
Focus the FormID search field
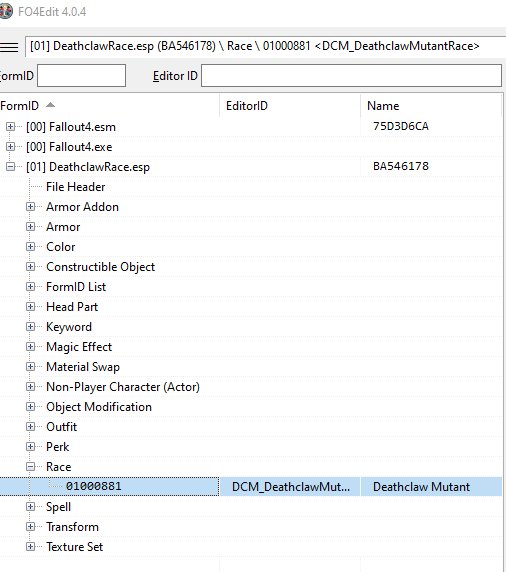81,76
